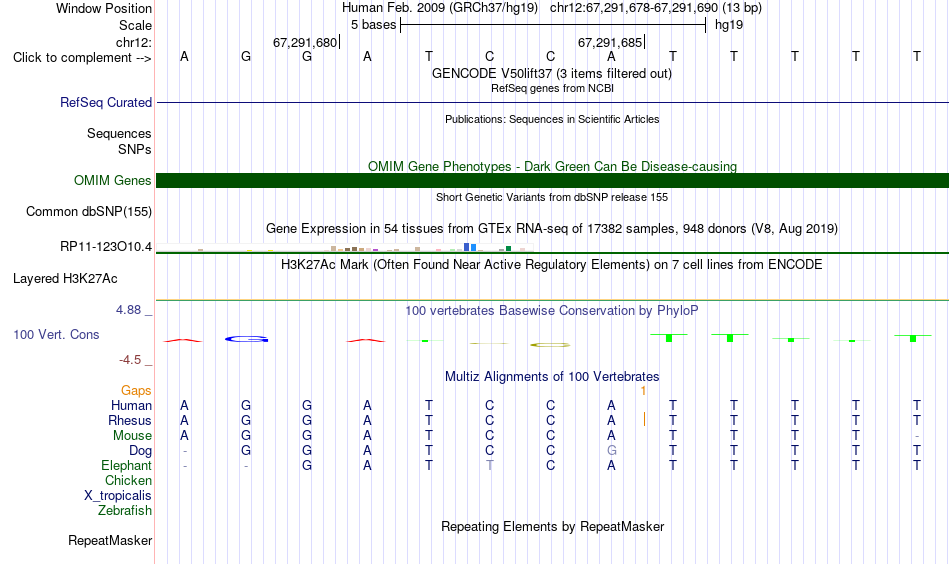Click "Multiz Alignments of 100 Vertebrates" title
Screen dimensions: 950x564
[x=552, y=377]
